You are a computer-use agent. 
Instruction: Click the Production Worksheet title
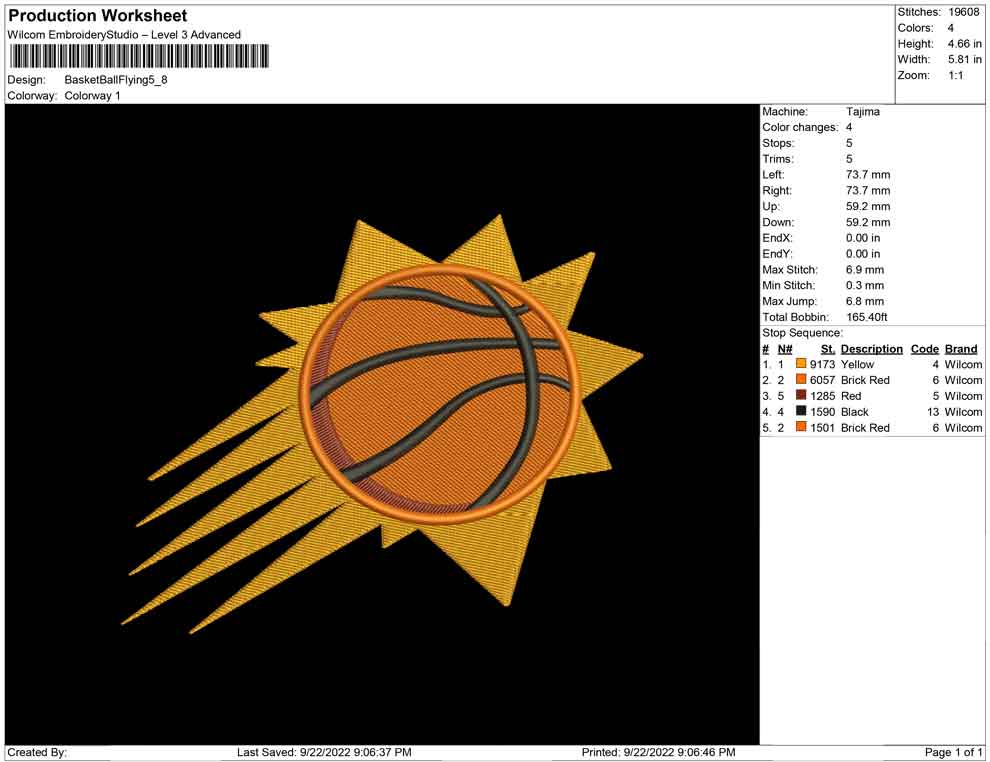click(x=98, y=16)
